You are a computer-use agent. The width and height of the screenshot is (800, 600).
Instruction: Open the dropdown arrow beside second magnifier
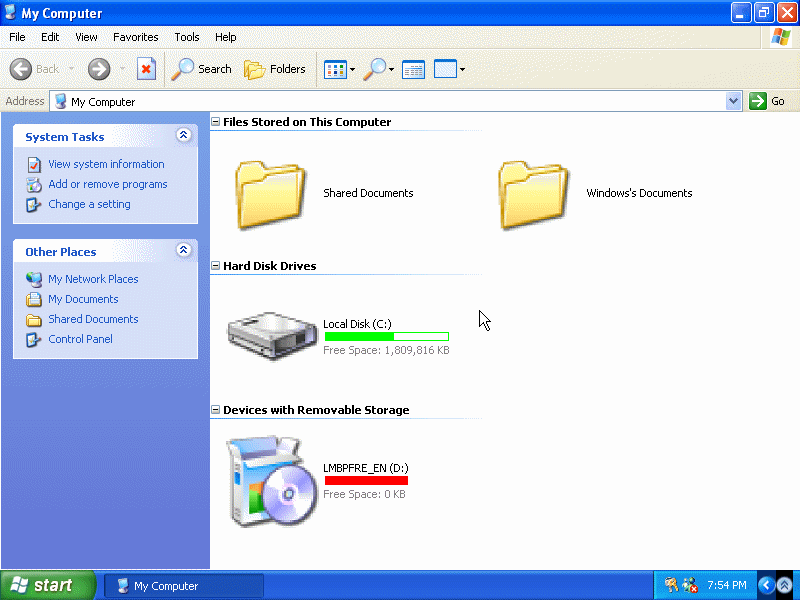tap(391, 69)
